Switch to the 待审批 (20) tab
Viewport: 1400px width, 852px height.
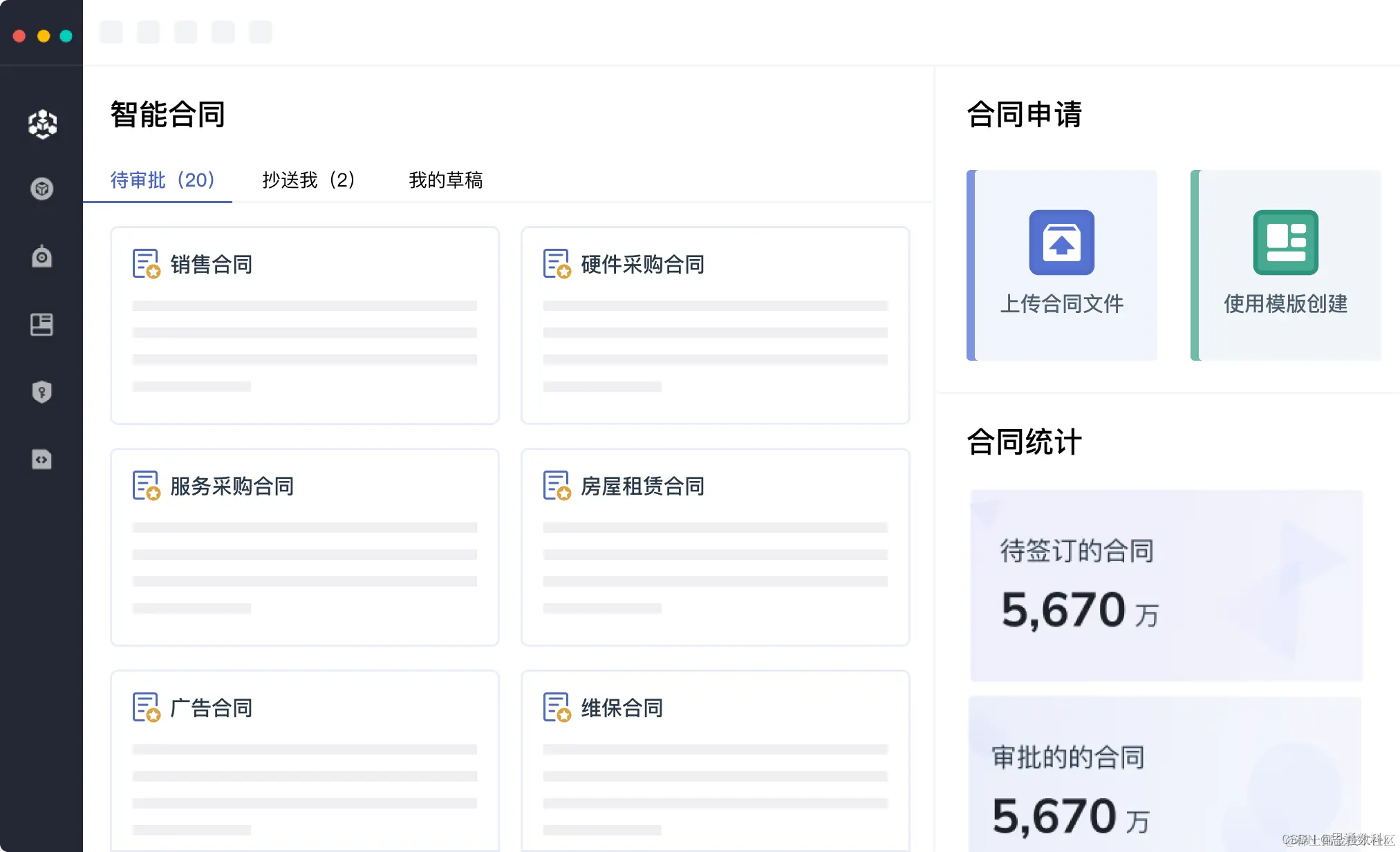click(x=162, y=180)
